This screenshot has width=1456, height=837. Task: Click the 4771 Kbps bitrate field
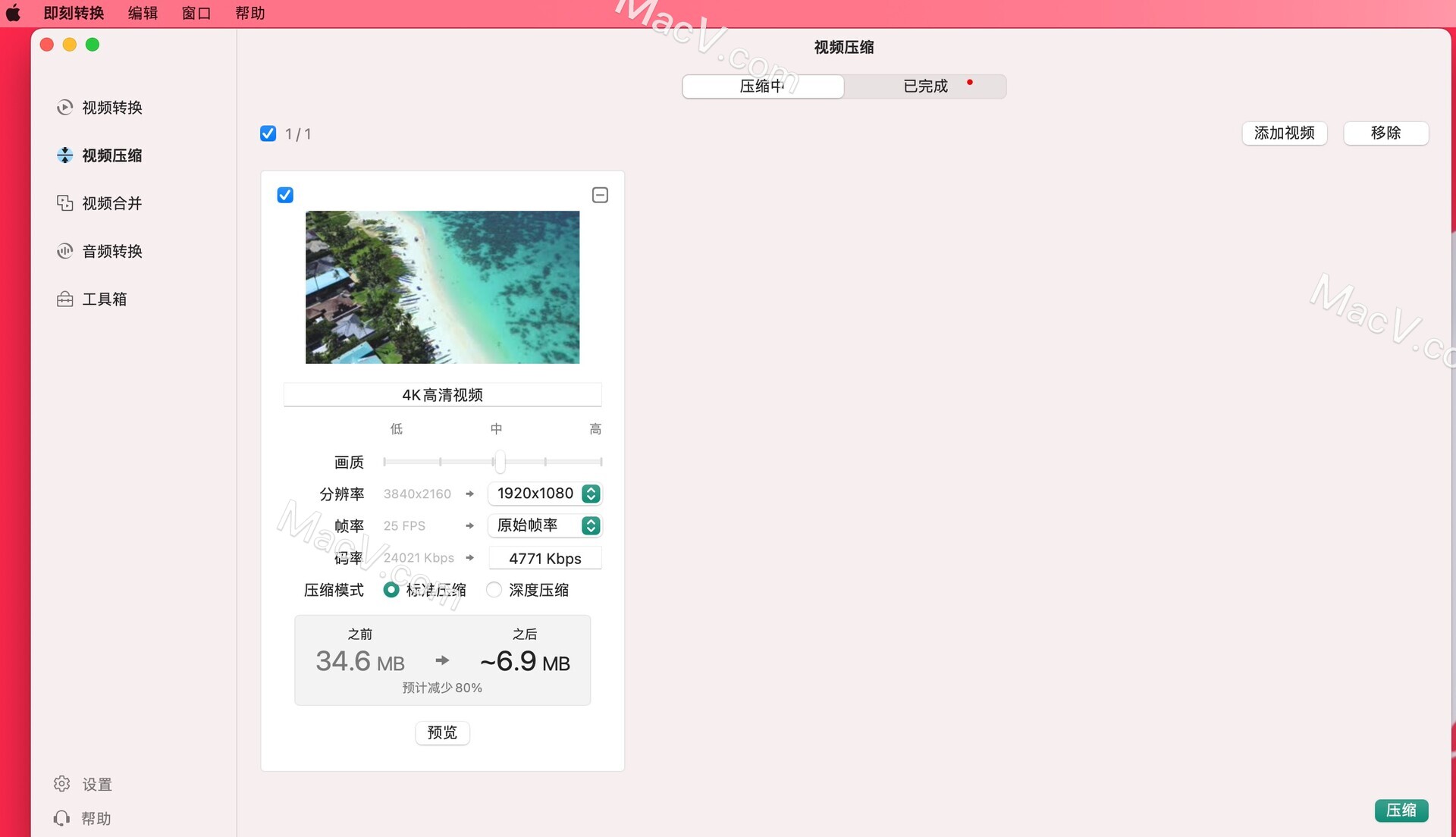click(544, 559)
